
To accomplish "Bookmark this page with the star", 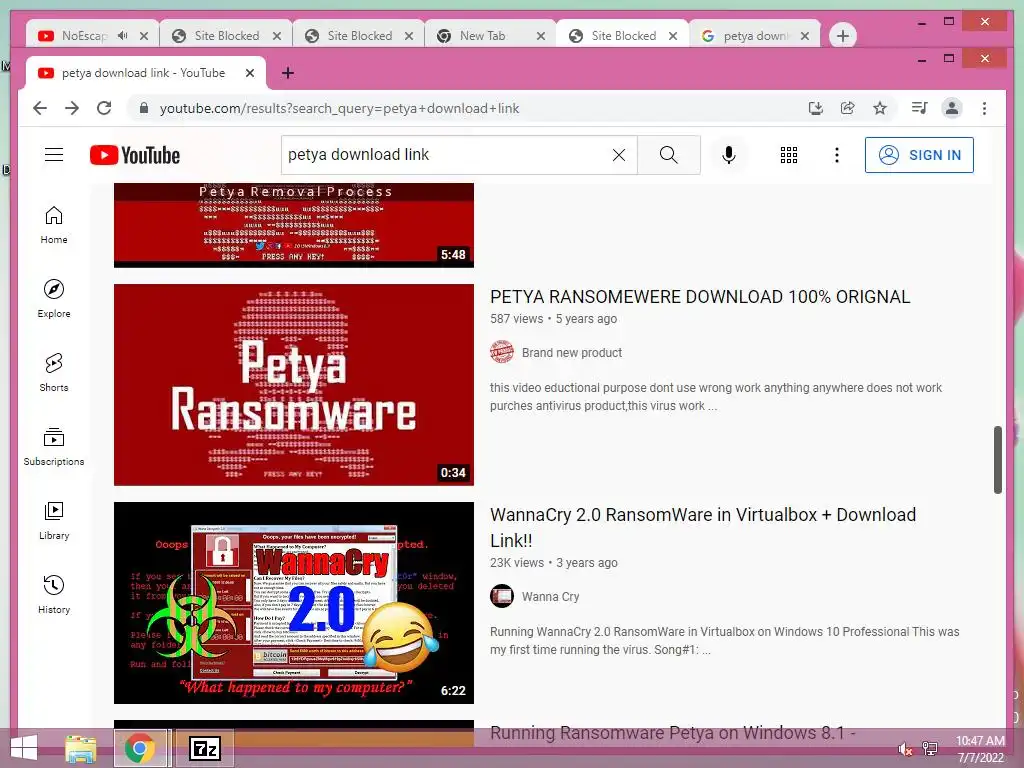I will [x=880, y=108].
